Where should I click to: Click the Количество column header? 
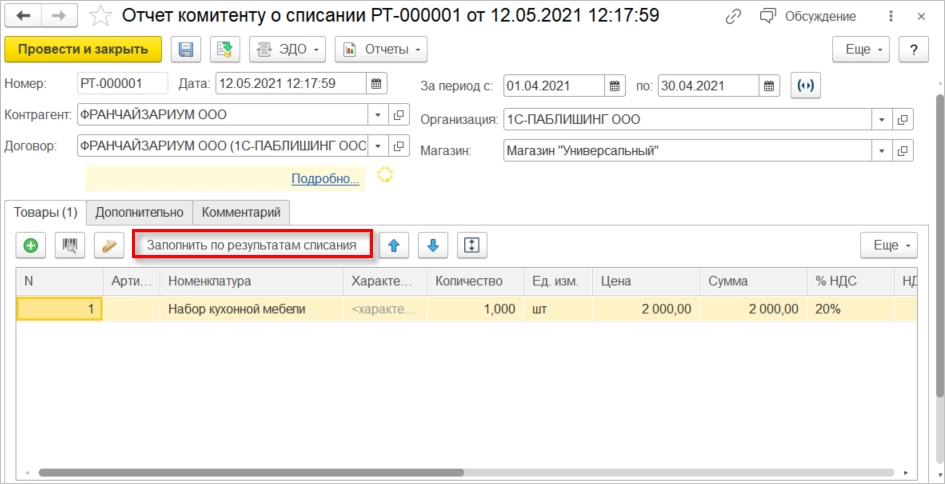476,281
